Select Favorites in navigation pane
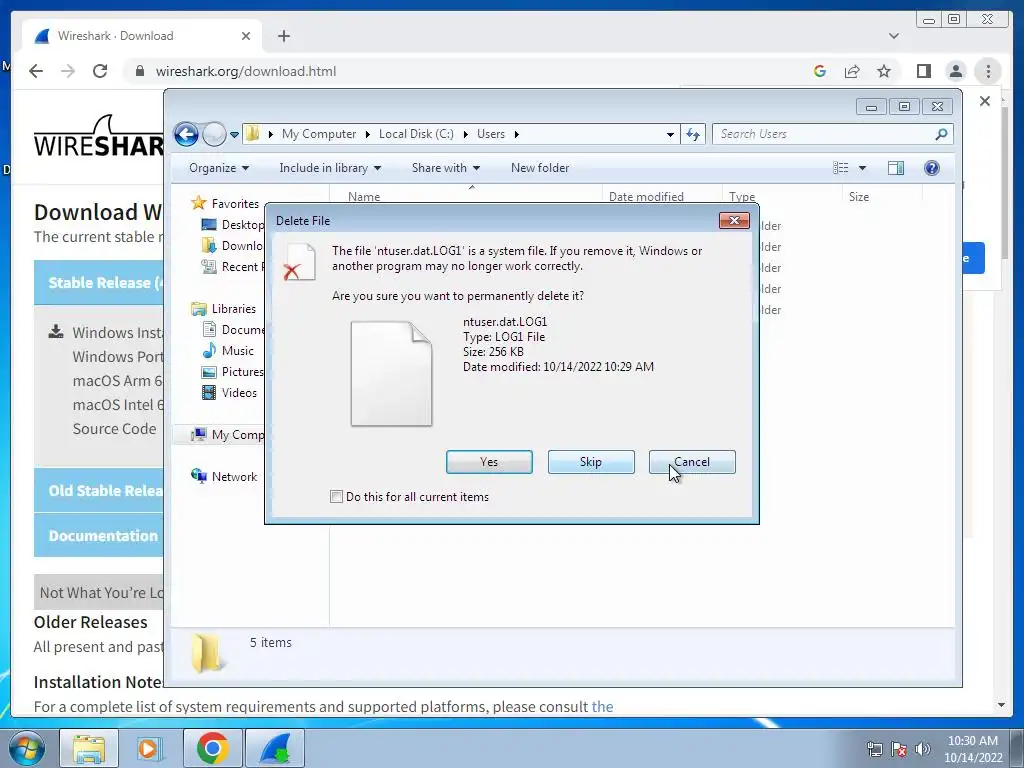Image resolution: width=1024 pixels, height=768 pixels. coord(225,204)
